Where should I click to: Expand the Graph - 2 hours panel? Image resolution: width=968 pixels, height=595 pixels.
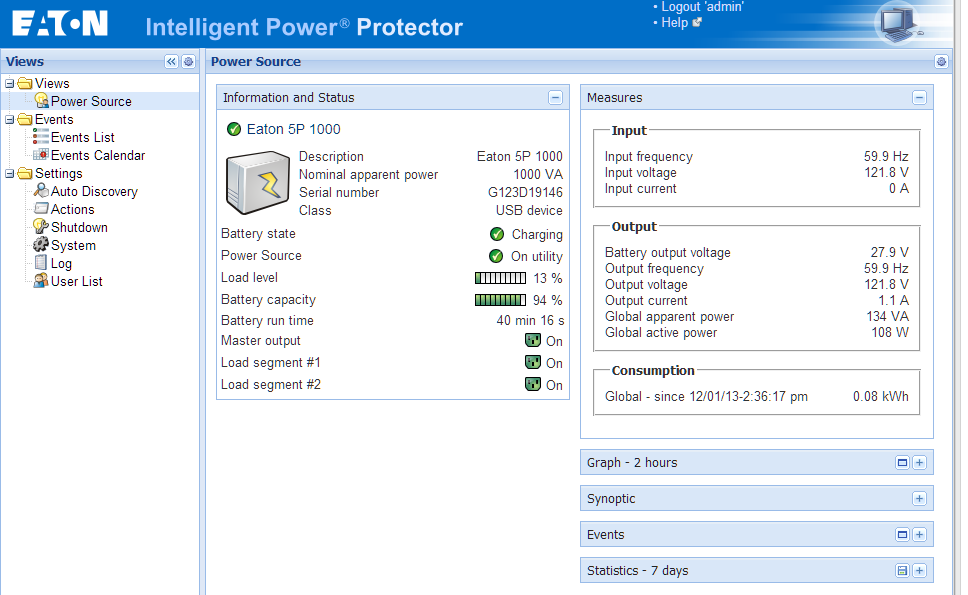coord(919,462)
